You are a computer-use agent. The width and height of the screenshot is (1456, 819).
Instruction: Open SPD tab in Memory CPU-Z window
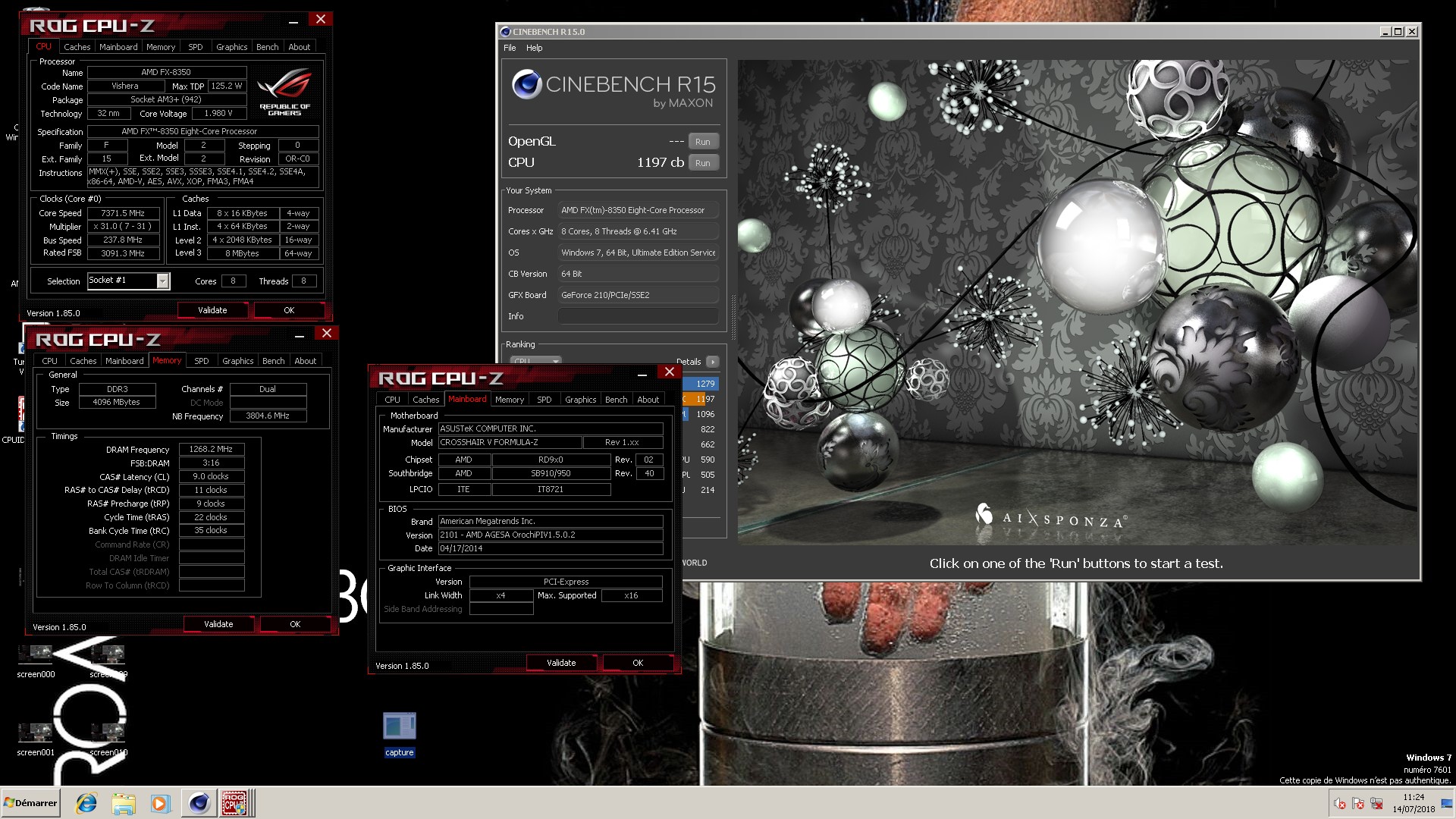(202, 361)
